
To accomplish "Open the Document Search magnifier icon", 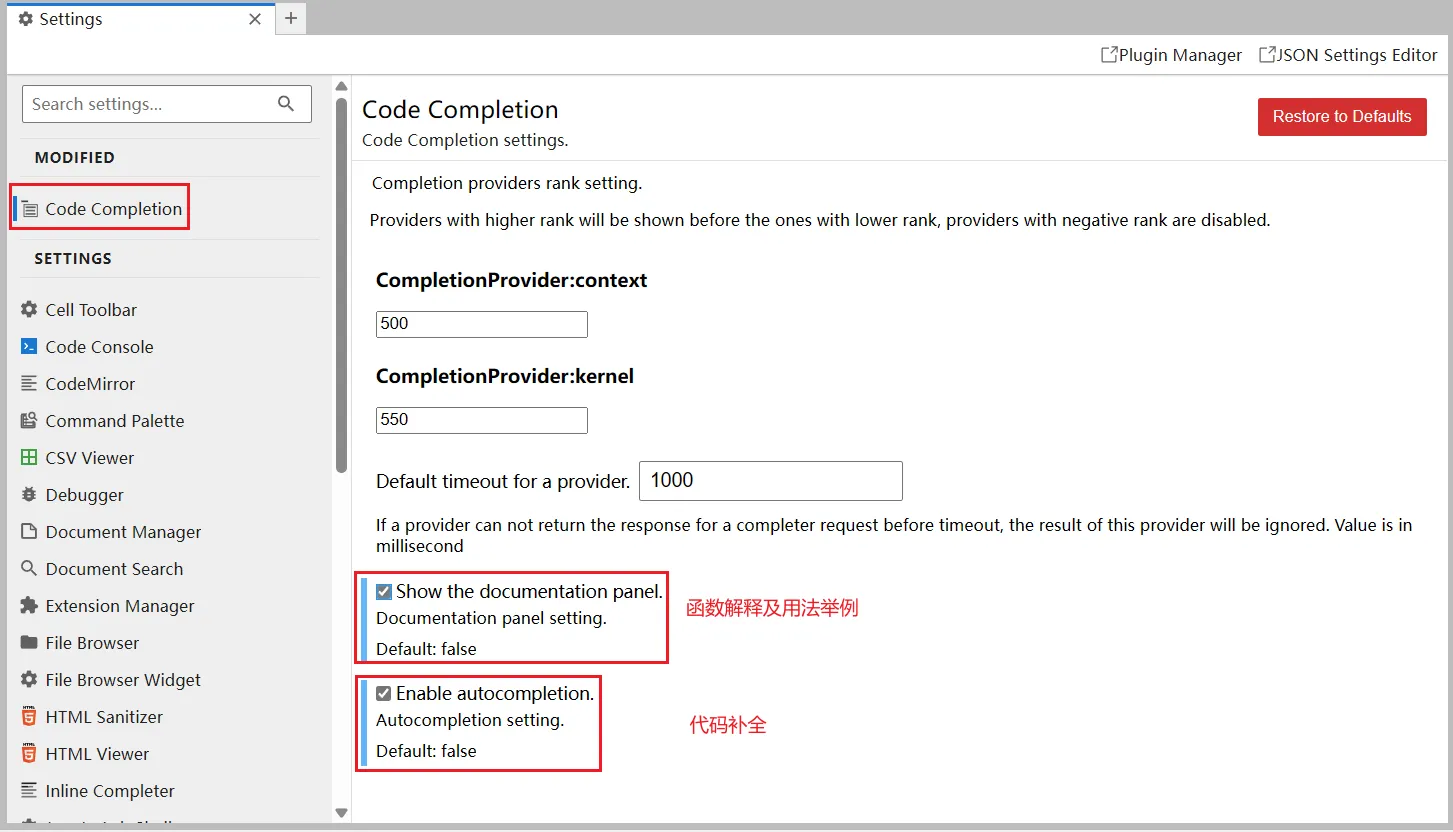I will [x=29, y=569].
